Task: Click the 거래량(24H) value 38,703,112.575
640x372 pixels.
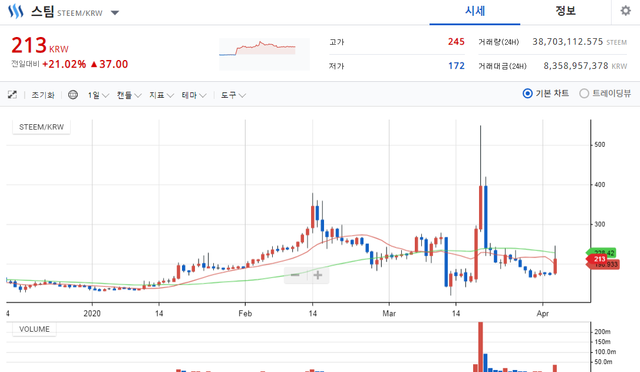Action: pyautogui.click(x=567, y=42)
